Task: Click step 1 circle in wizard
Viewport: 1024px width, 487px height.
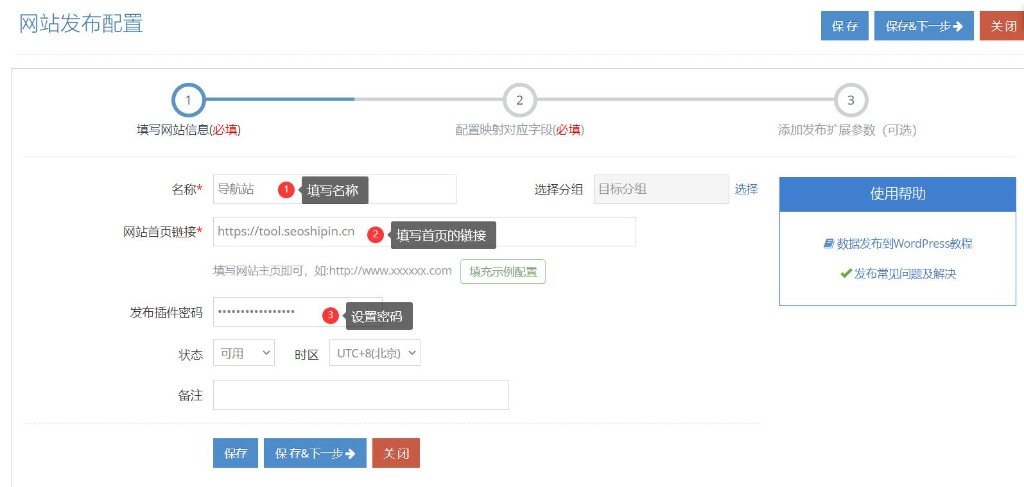Action: point(188,100)
